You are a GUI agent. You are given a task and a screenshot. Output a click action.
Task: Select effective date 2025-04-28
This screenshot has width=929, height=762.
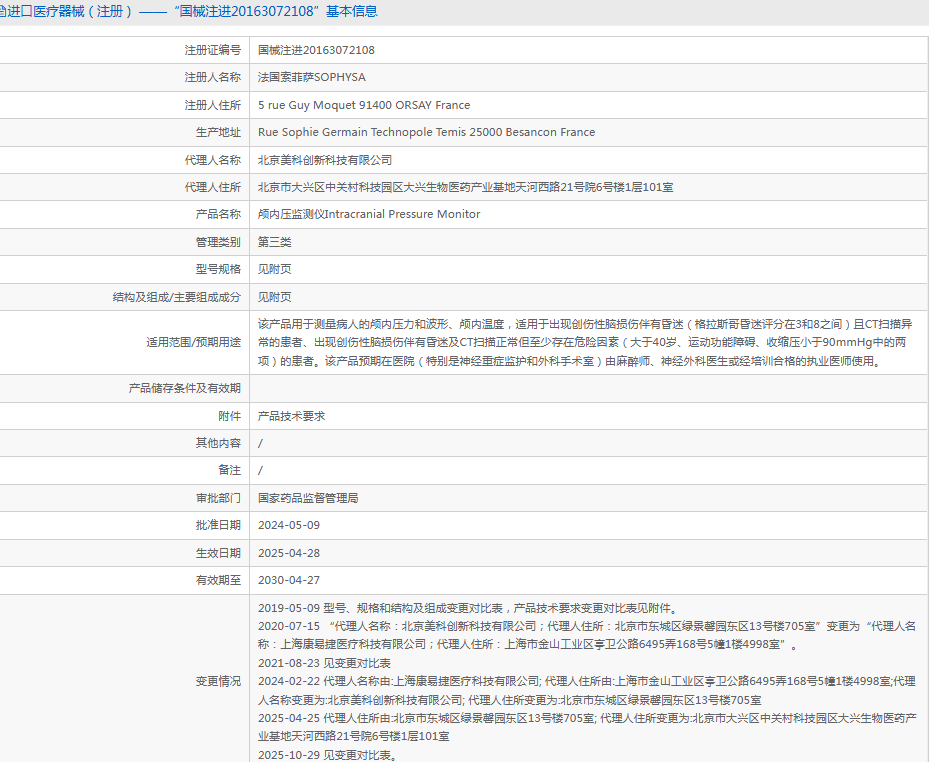tap(289, 553)
